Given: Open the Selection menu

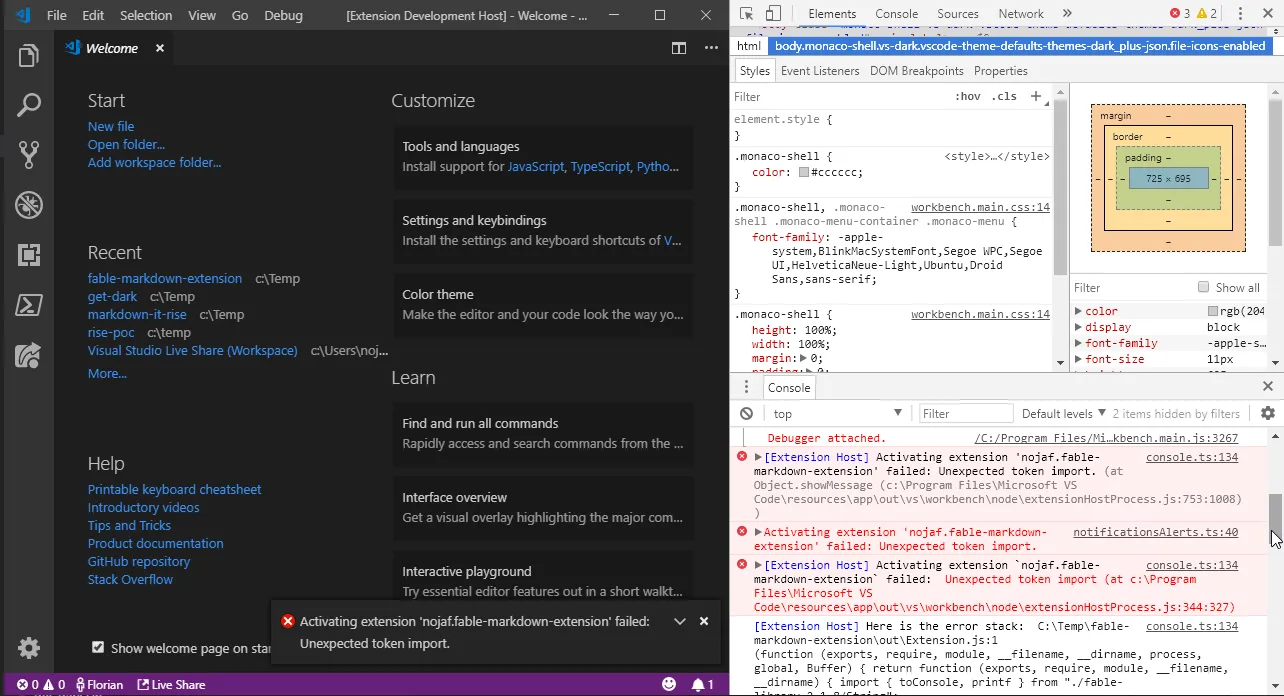Looking at the screenshot, I should 146,16.
